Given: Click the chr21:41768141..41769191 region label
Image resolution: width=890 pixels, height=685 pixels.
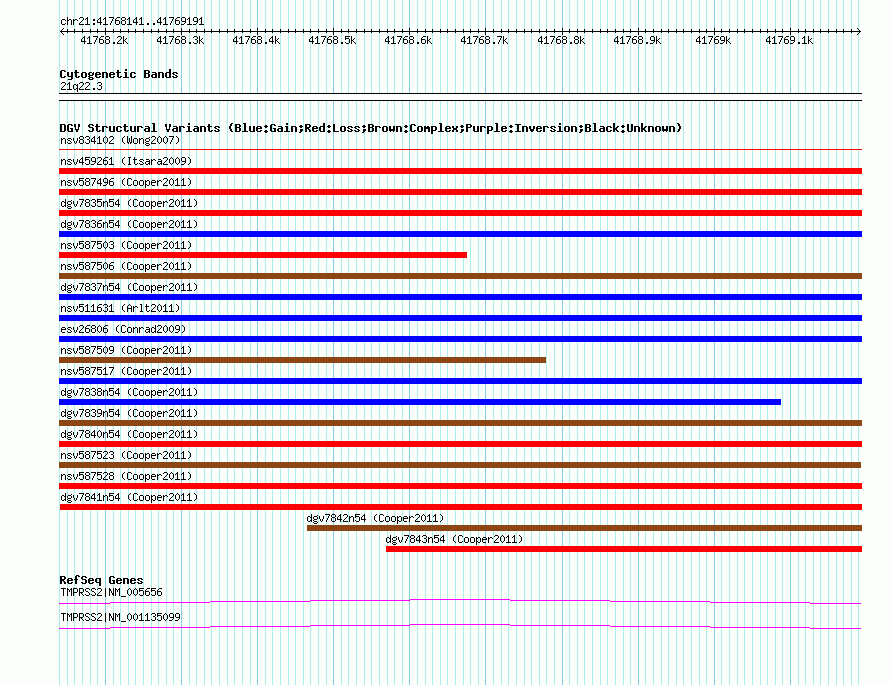Looking at the screenshot, I should click(x=132, y=21).
